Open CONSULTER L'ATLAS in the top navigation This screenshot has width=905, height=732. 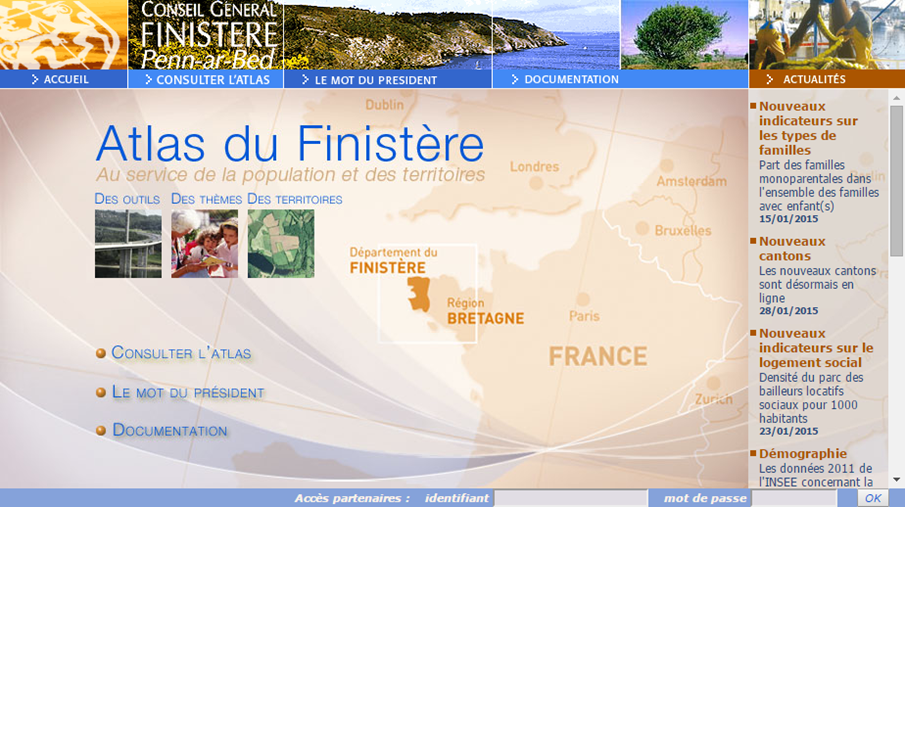(205, 79)
